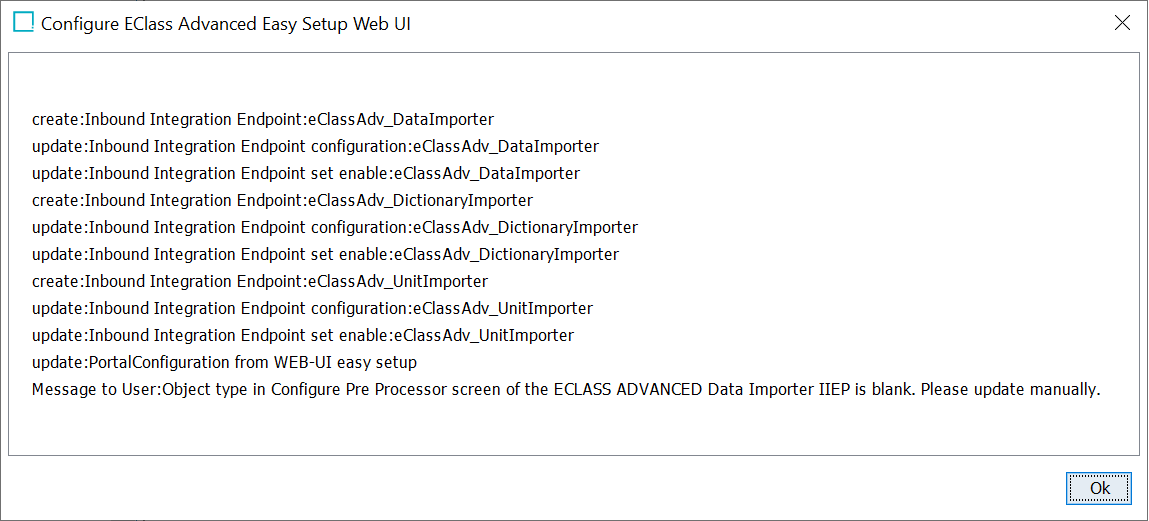Click the teal window icon in title bar
Viewport: 1149px width, 521px height.
pyautogui.click(x=24, y=23)
